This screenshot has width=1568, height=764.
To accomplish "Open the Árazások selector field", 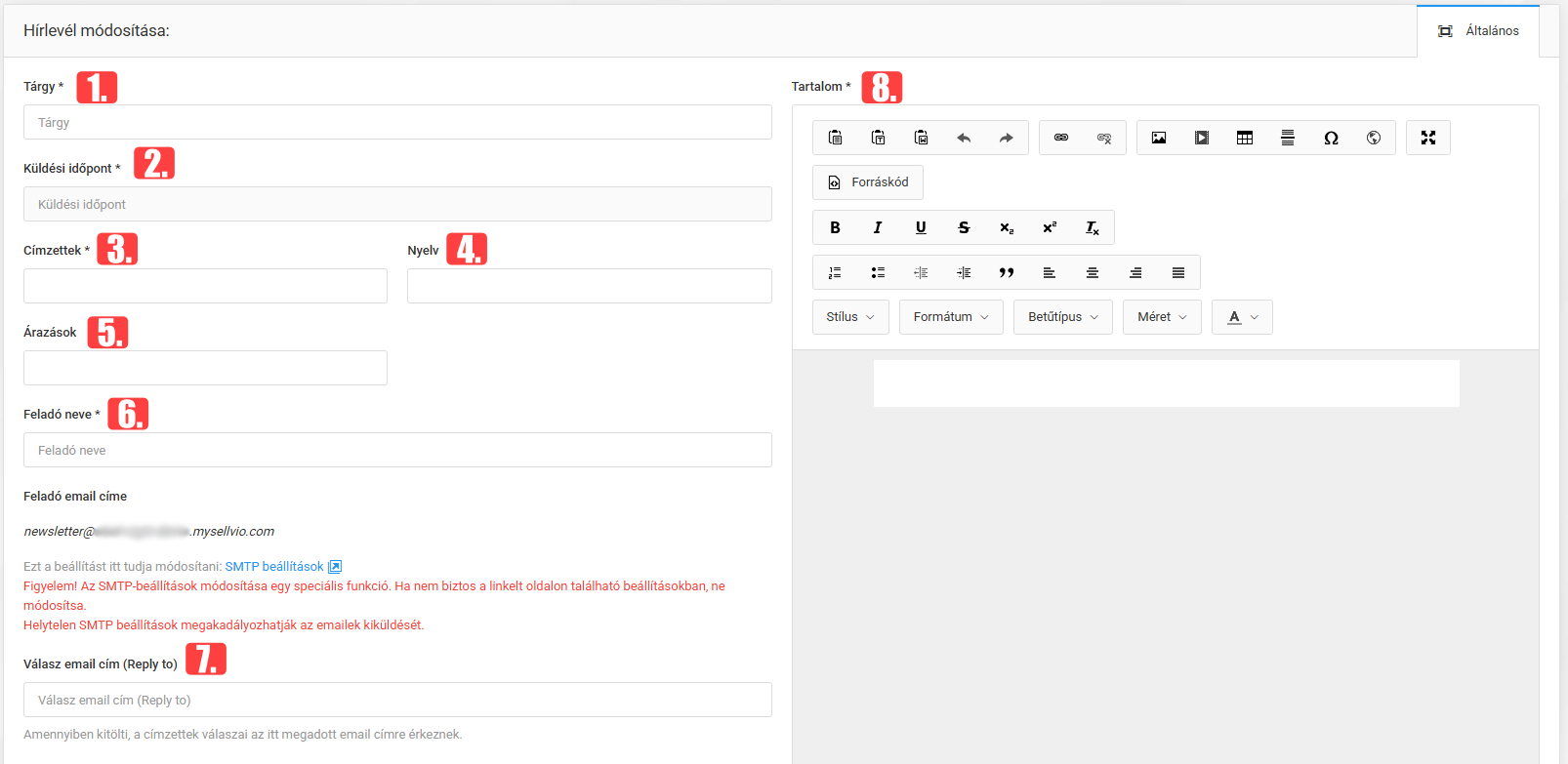I will pos(205,368).
